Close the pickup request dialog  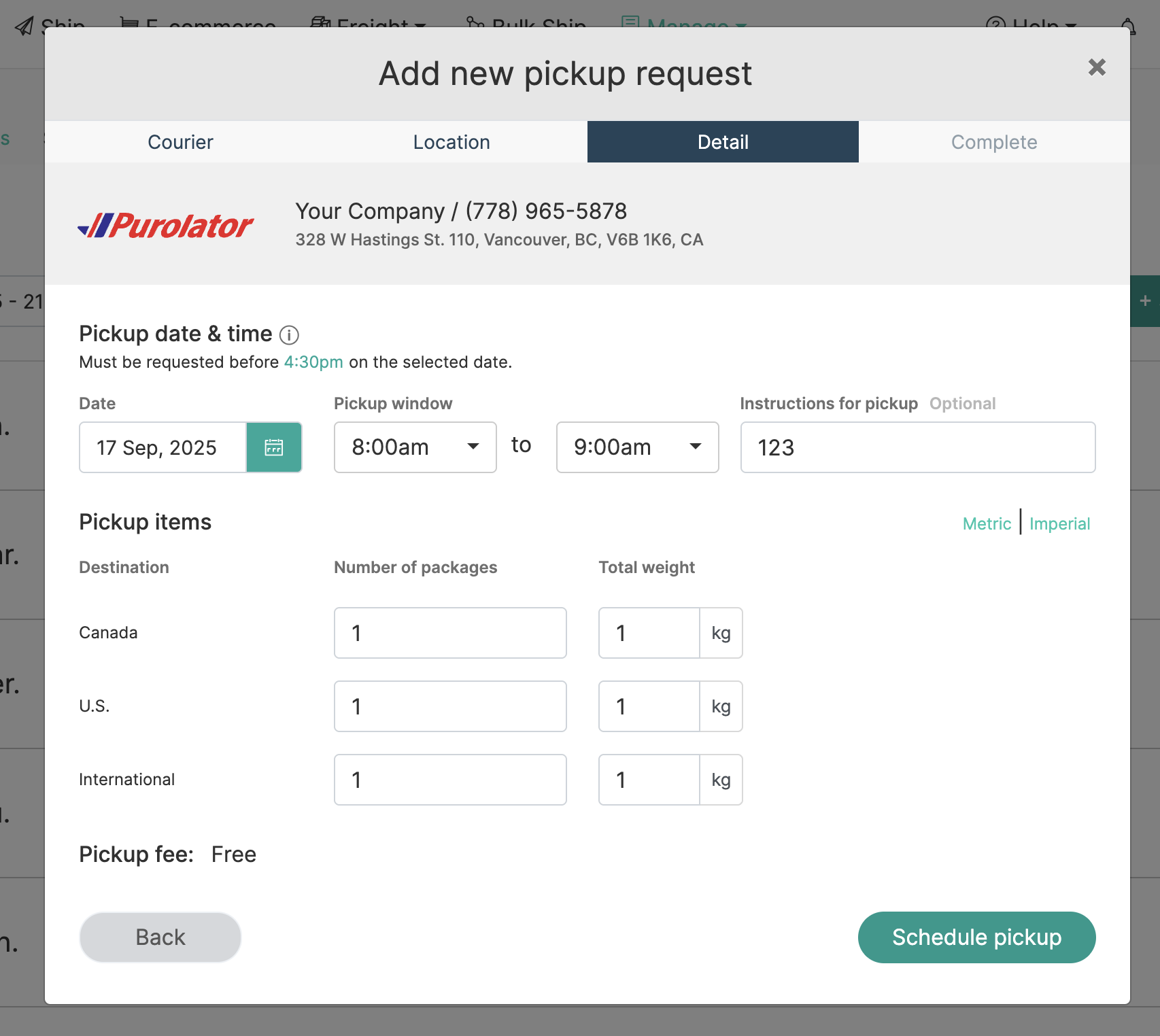1096,67
